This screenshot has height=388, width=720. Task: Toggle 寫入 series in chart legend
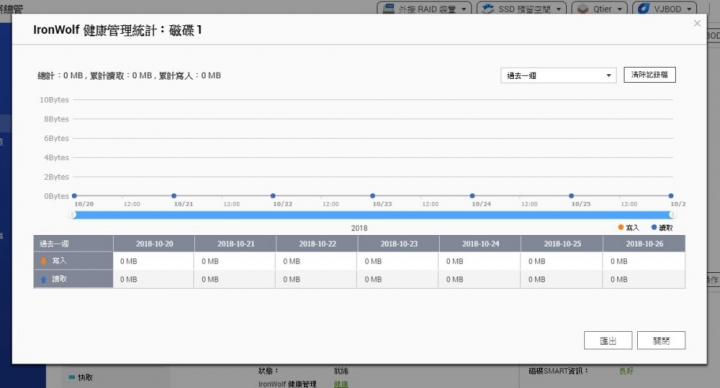(x=628, y=227)
